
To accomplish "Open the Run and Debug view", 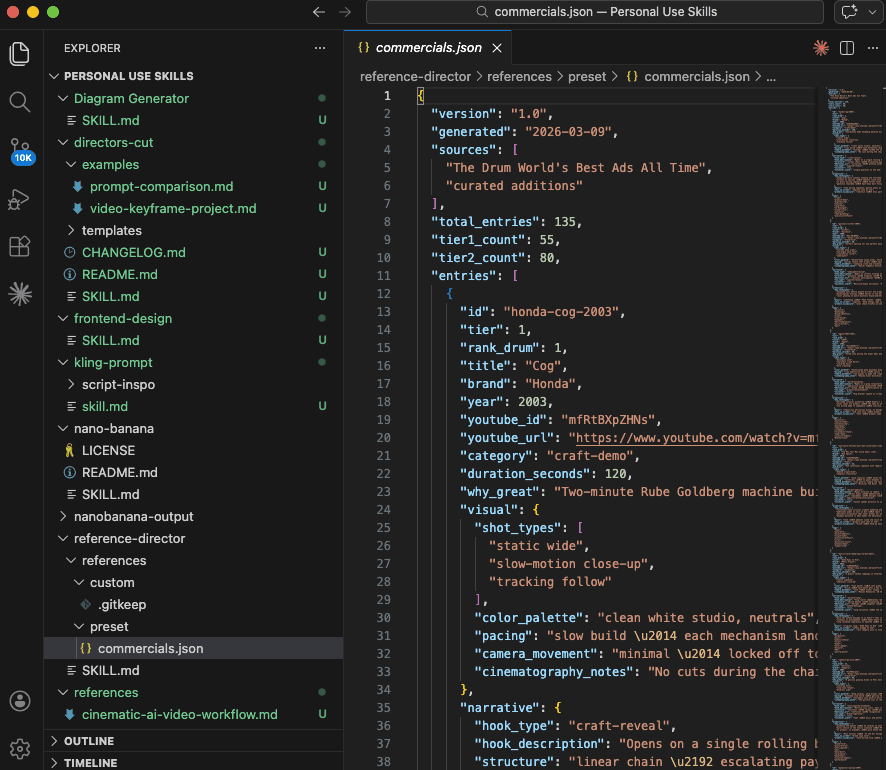I will pyautogui.click(x=20, y=198).
